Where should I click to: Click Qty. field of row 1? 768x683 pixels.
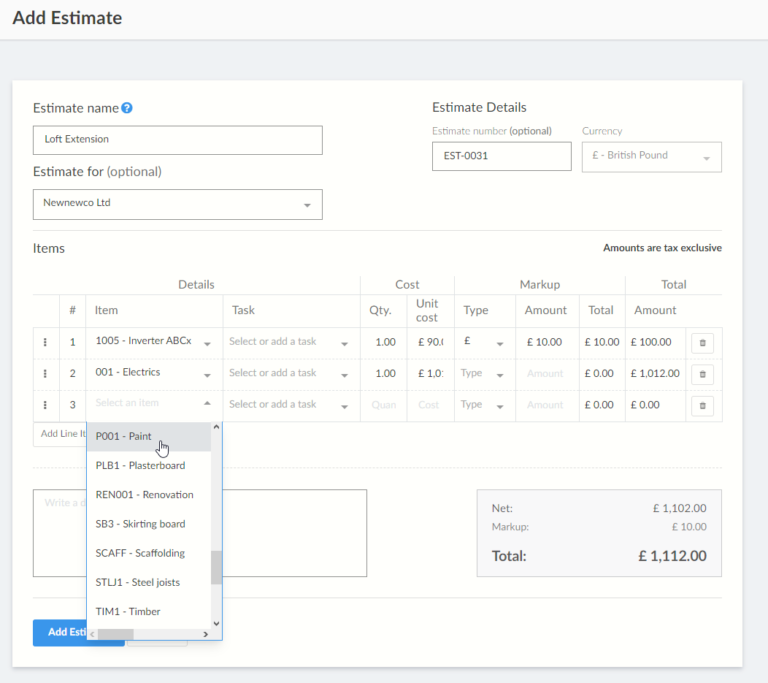coord(384,342)
